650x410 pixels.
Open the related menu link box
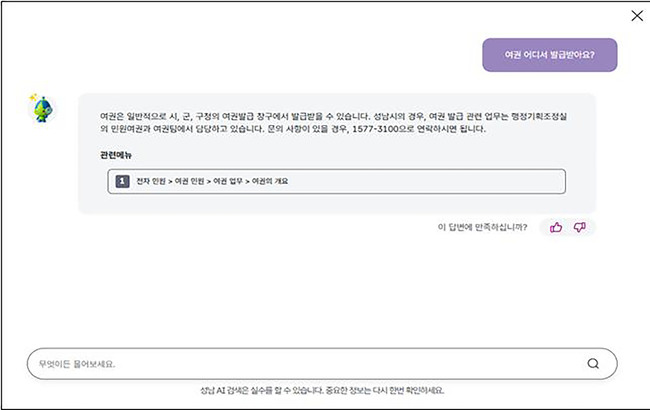click(x=335, y=181)
